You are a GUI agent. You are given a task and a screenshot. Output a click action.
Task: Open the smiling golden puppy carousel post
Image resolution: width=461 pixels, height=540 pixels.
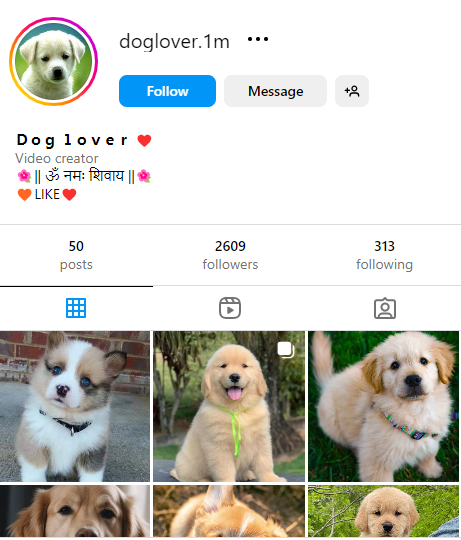pos(229,406)
